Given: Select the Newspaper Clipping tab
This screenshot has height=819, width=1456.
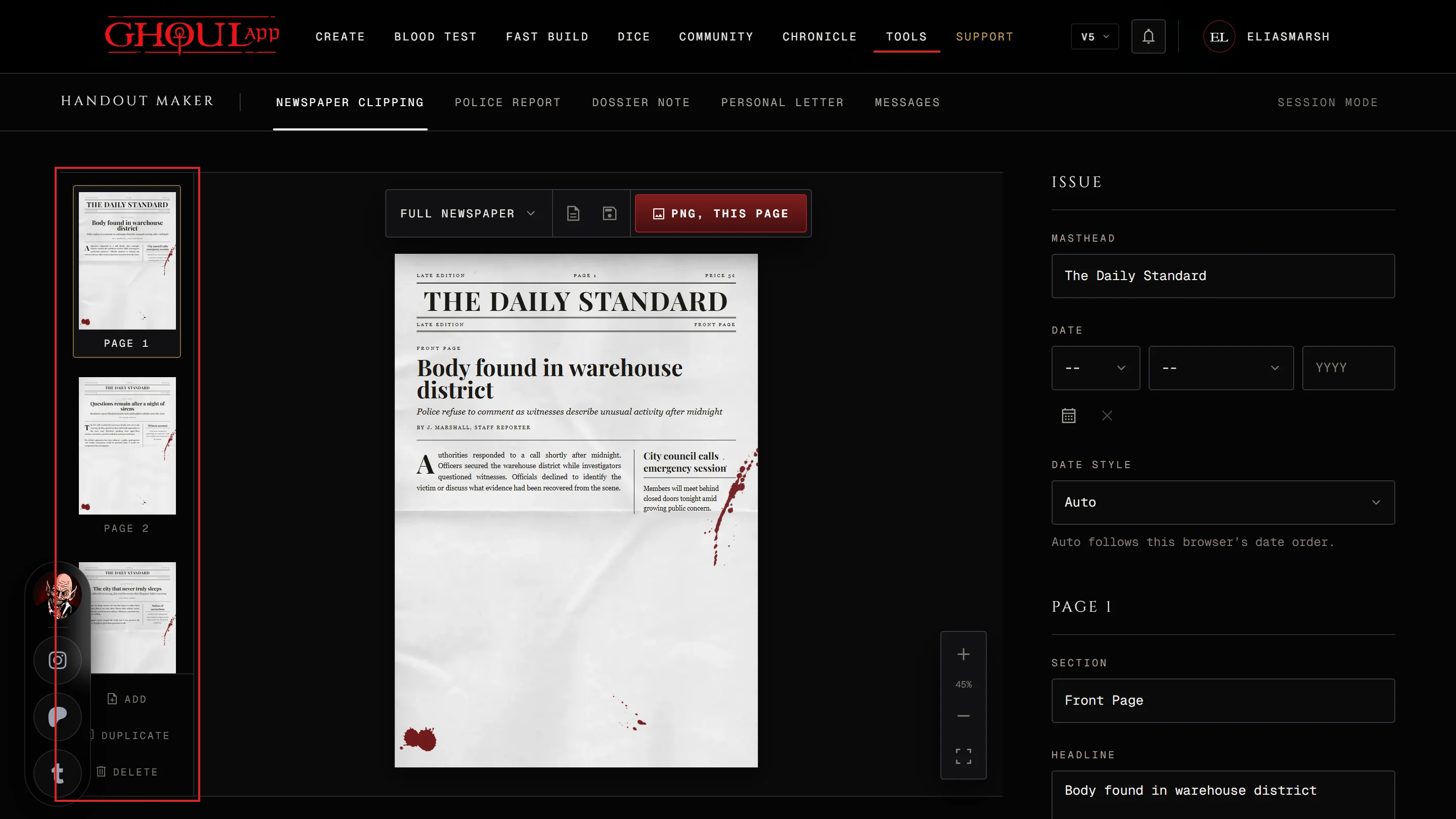Looking at the screenshot, I should tap(349, 102).
